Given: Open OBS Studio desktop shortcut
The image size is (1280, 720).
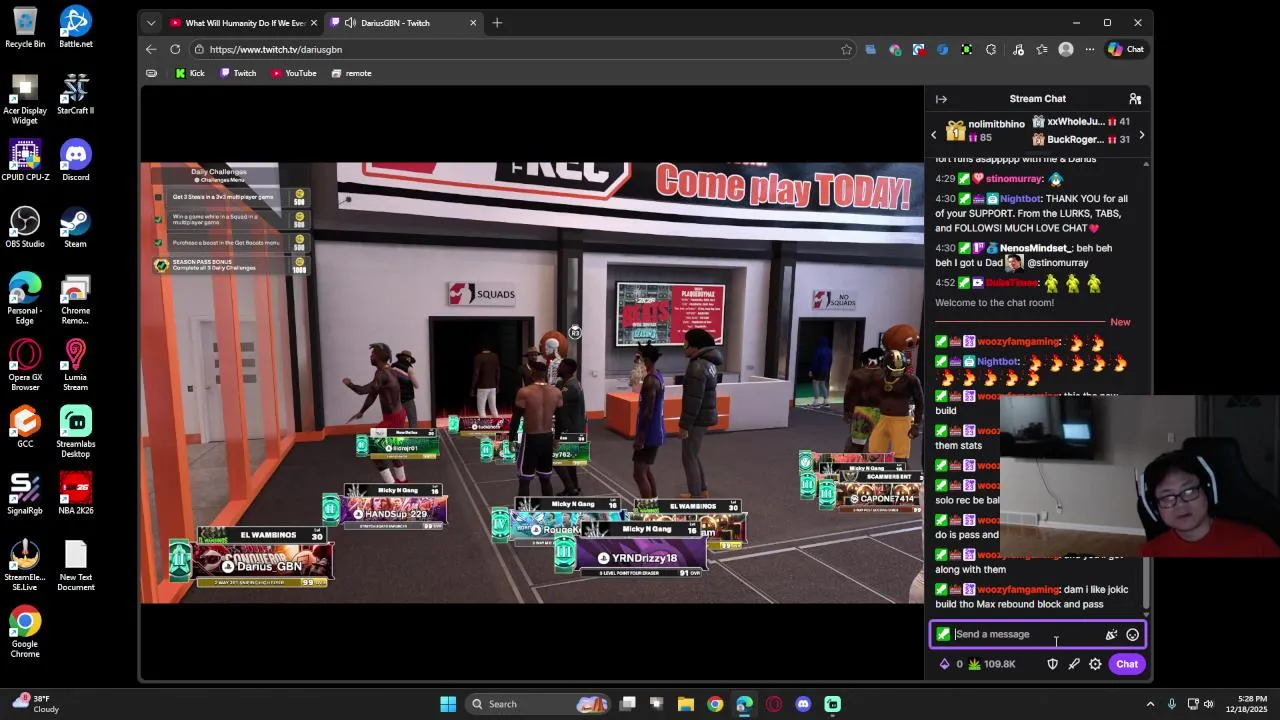Looking at the screenshot, I should click(25, 227).
